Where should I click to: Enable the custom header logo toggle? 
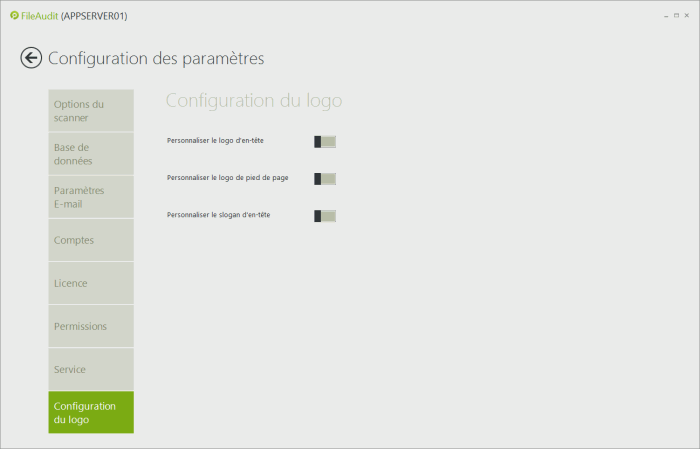point(325,142)
